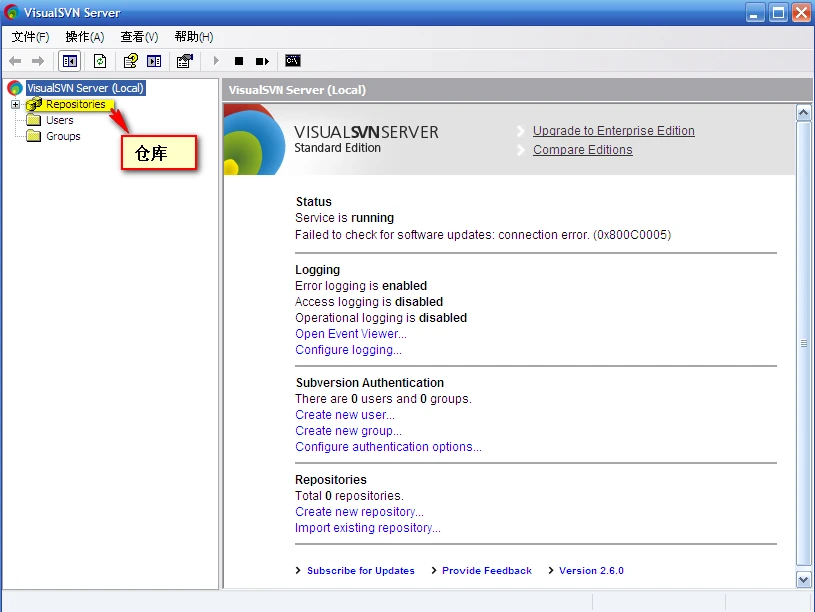Screen dimensions: 815x612
Task: Click the failed software updates error text
Action: (483, 235)
